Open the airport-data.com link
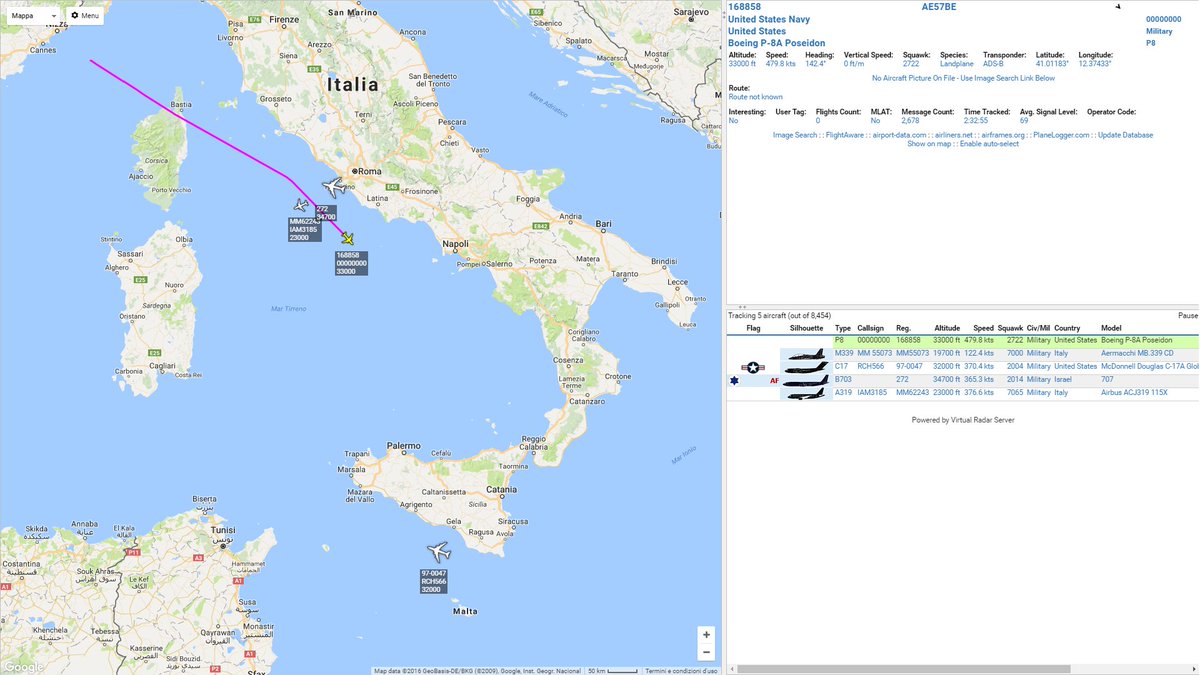The width and height of the screenshot is (1200, 675). (900, 135)
